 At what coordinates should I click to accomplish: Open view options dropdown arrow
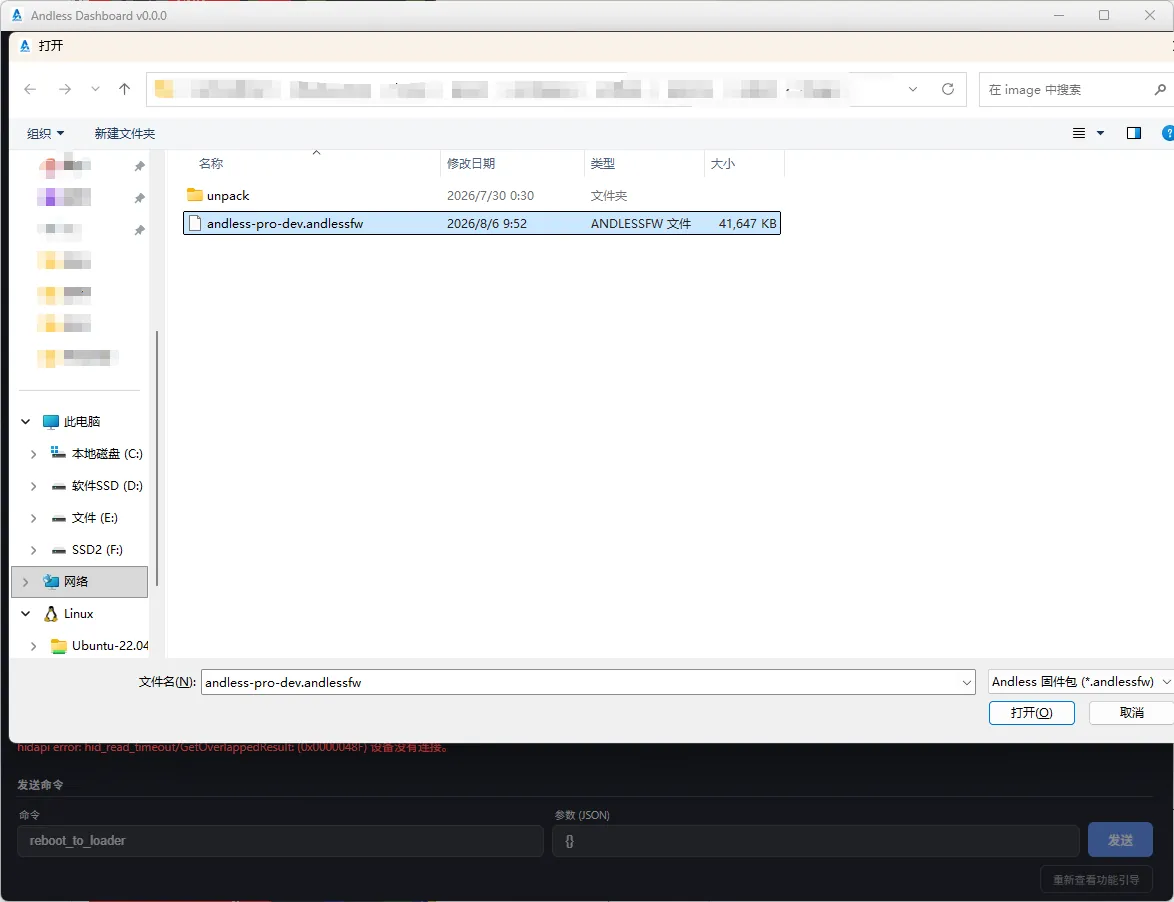(1101, 133)
